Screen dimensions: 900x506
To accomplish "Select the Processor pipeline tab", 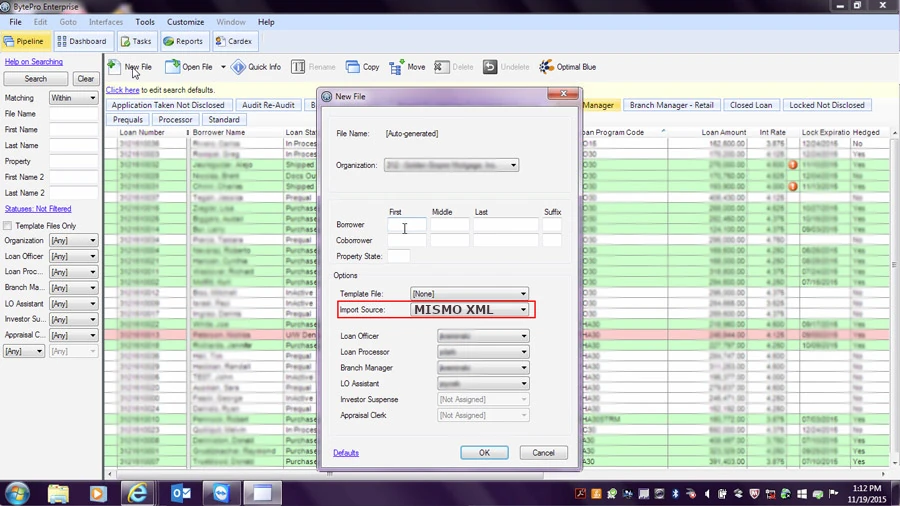I will (175, 119).
